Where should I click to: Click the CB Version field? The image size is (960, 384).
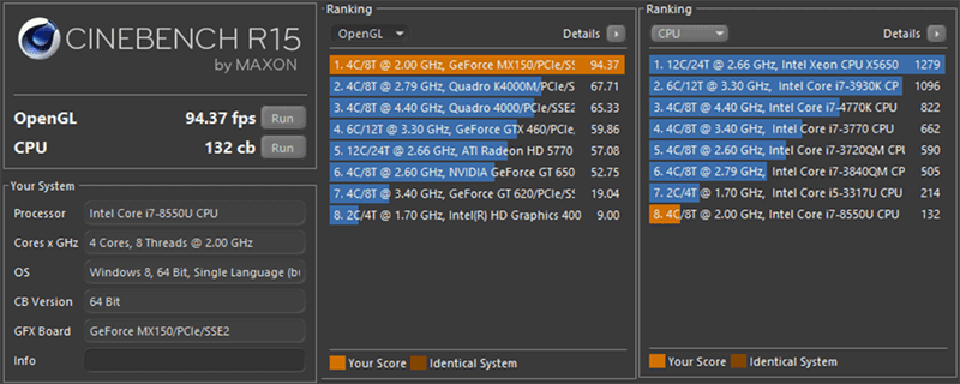tap(195, 301)
